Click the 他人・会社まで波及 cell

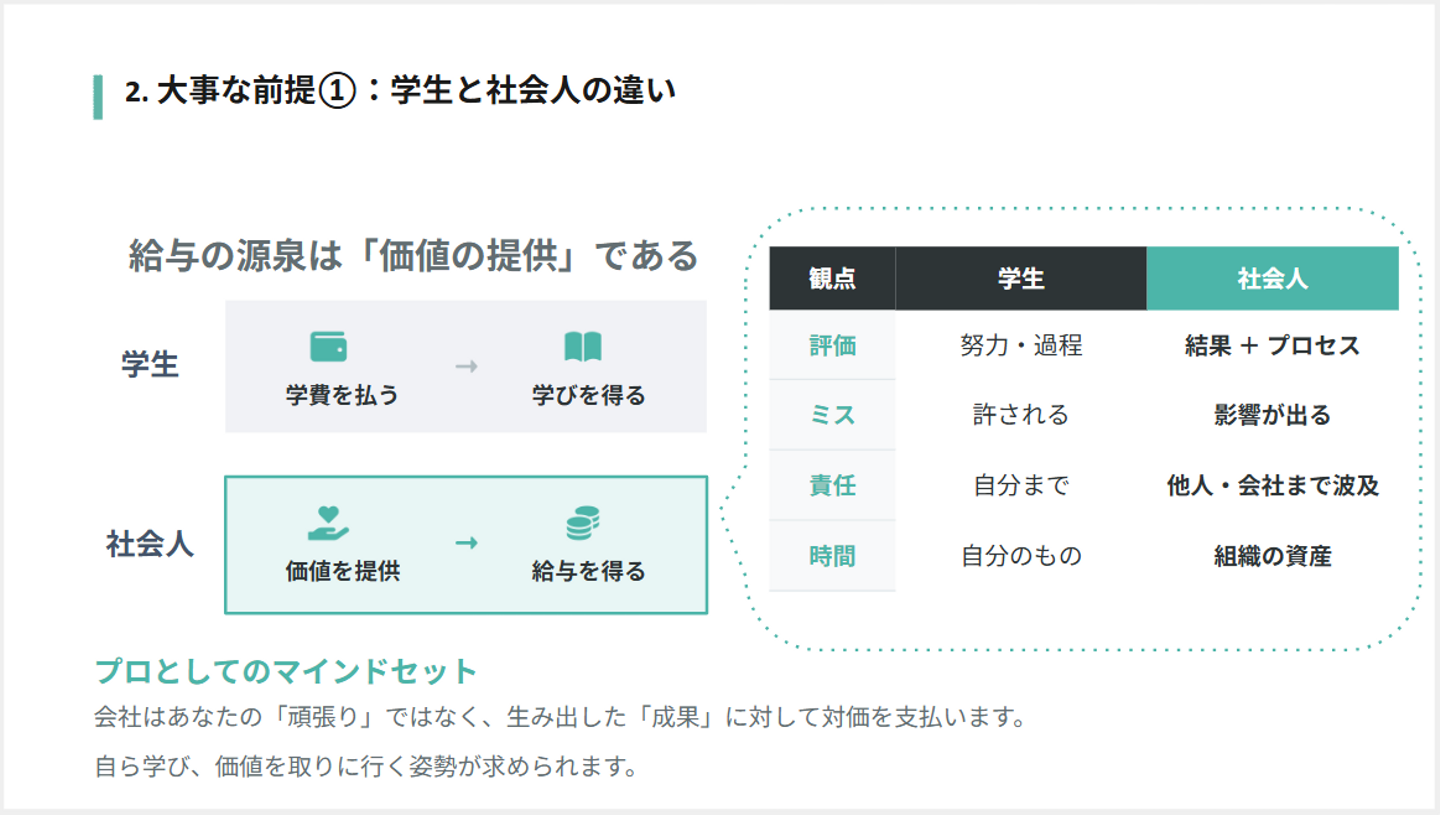coord(1272,485)
